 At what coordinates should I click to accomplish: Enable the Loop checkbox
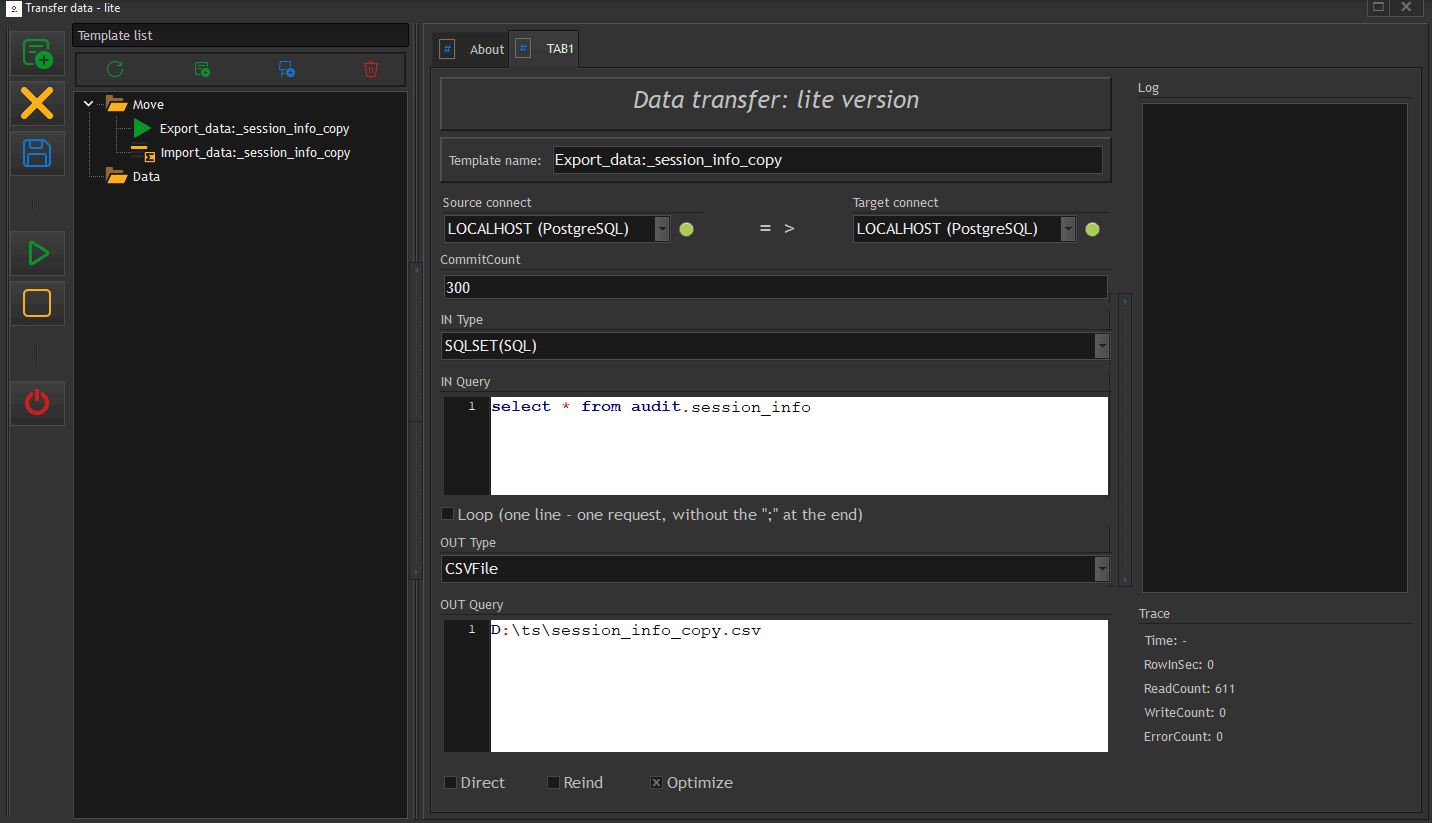click(x=448, y=514)
